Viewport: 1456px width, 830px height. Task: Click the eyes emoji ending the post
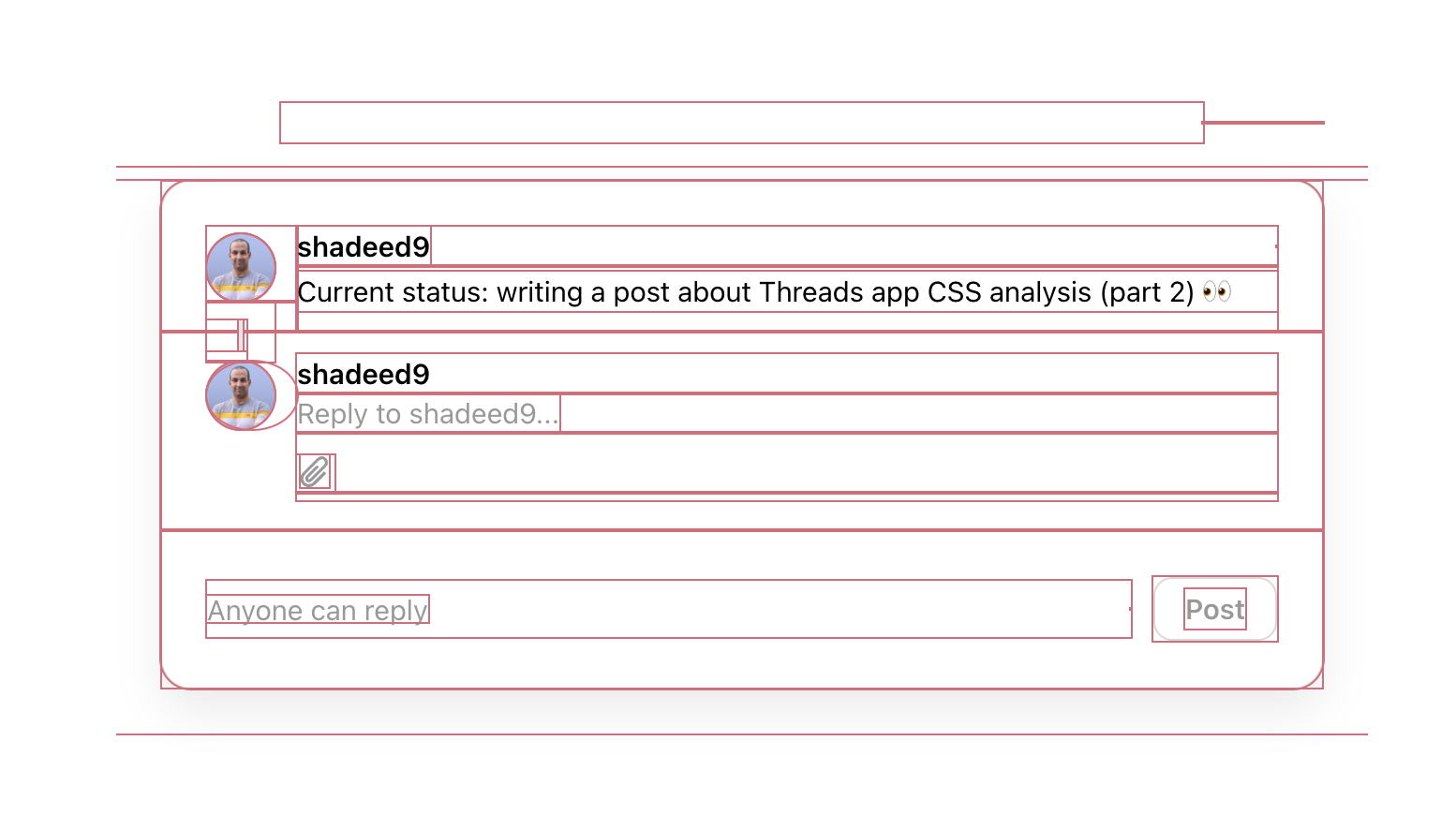[x=1216, y=291]
